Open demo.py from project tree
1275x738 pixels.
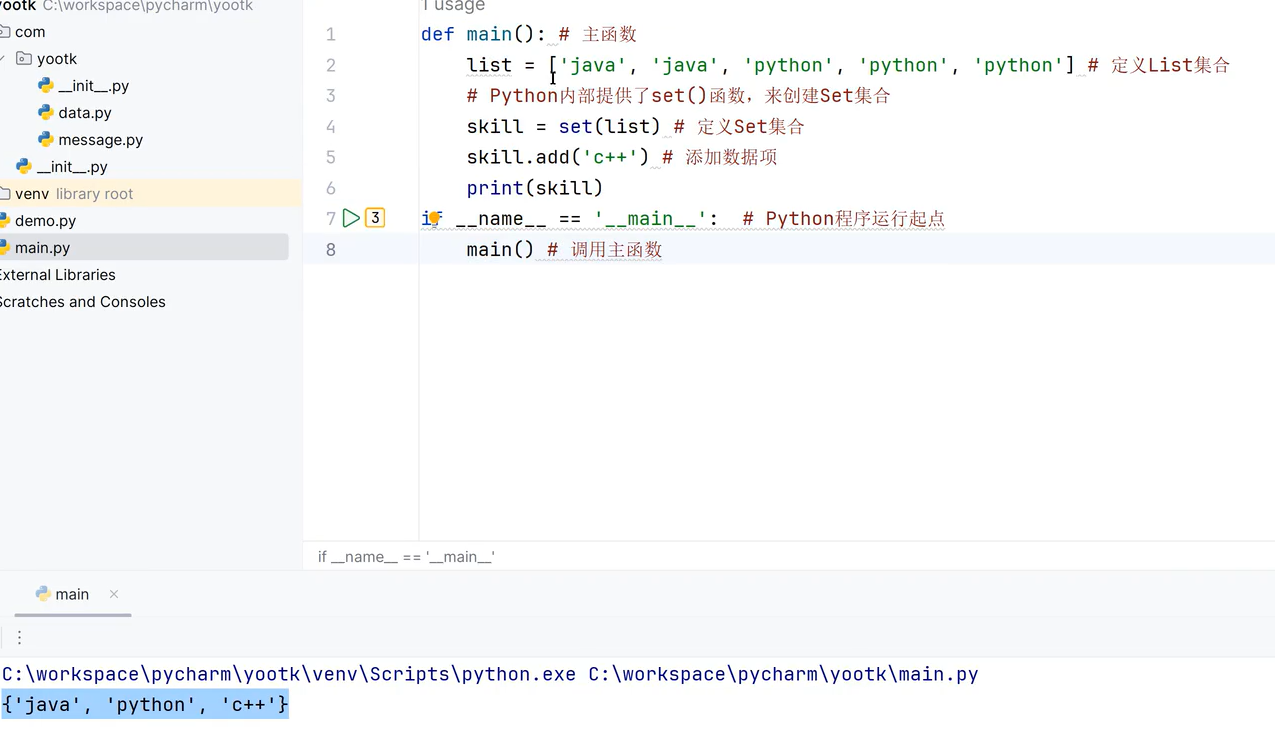(x=45, y=221)
